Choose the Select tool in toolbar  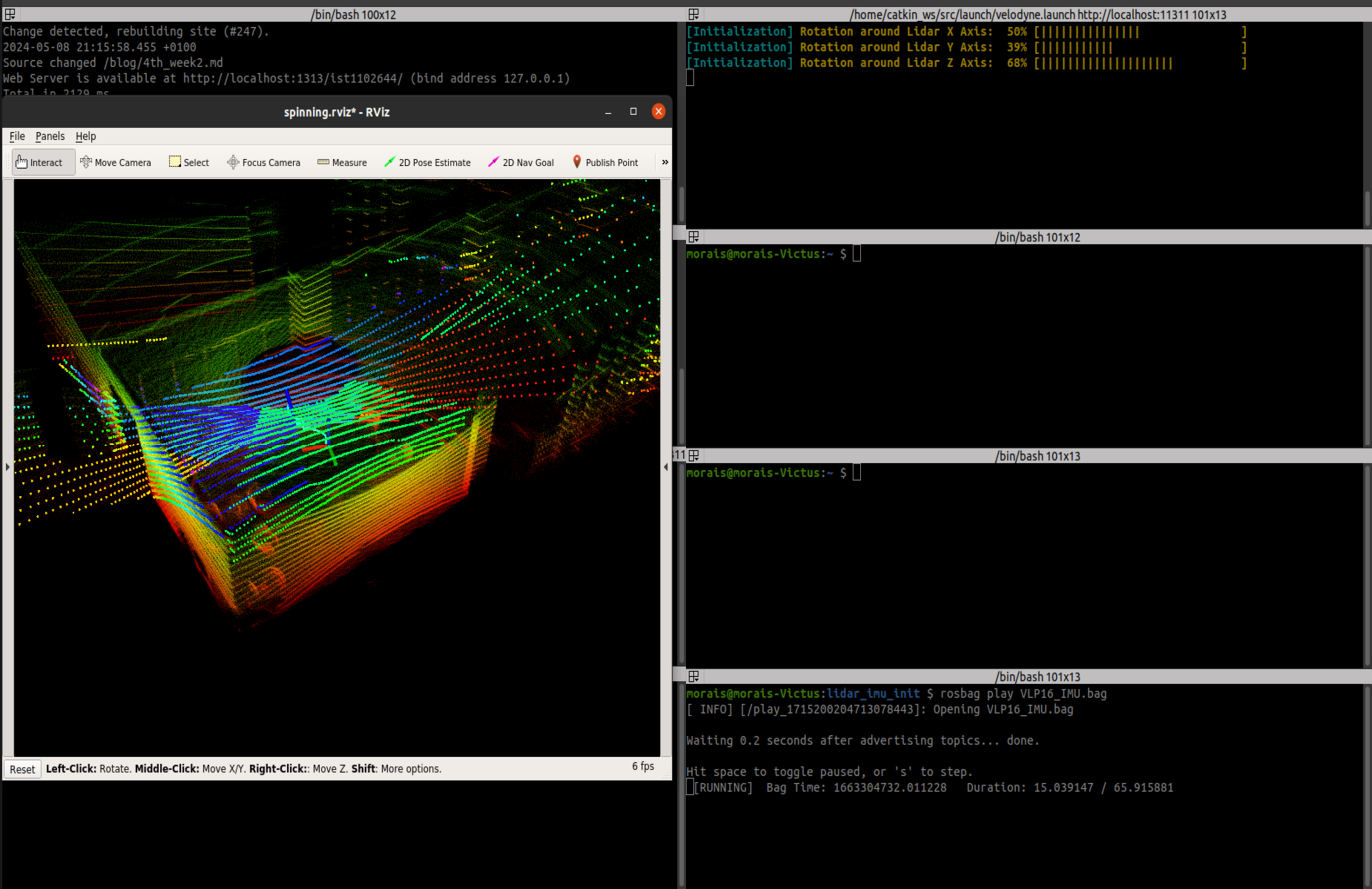click(189, 162)
